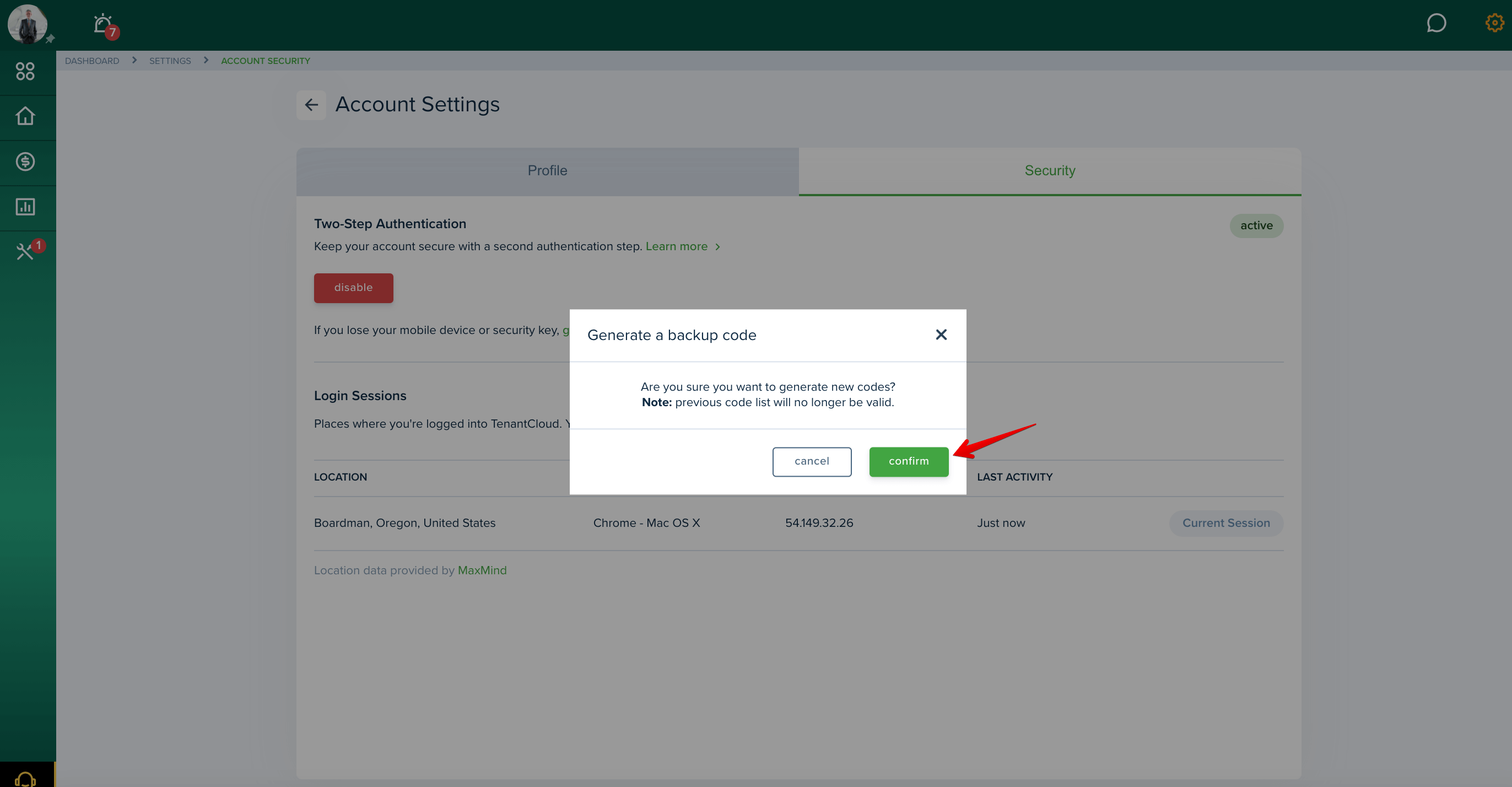Open the dashboard grid icon in sidebar
Screen dimensions: 1512x787
25,72
